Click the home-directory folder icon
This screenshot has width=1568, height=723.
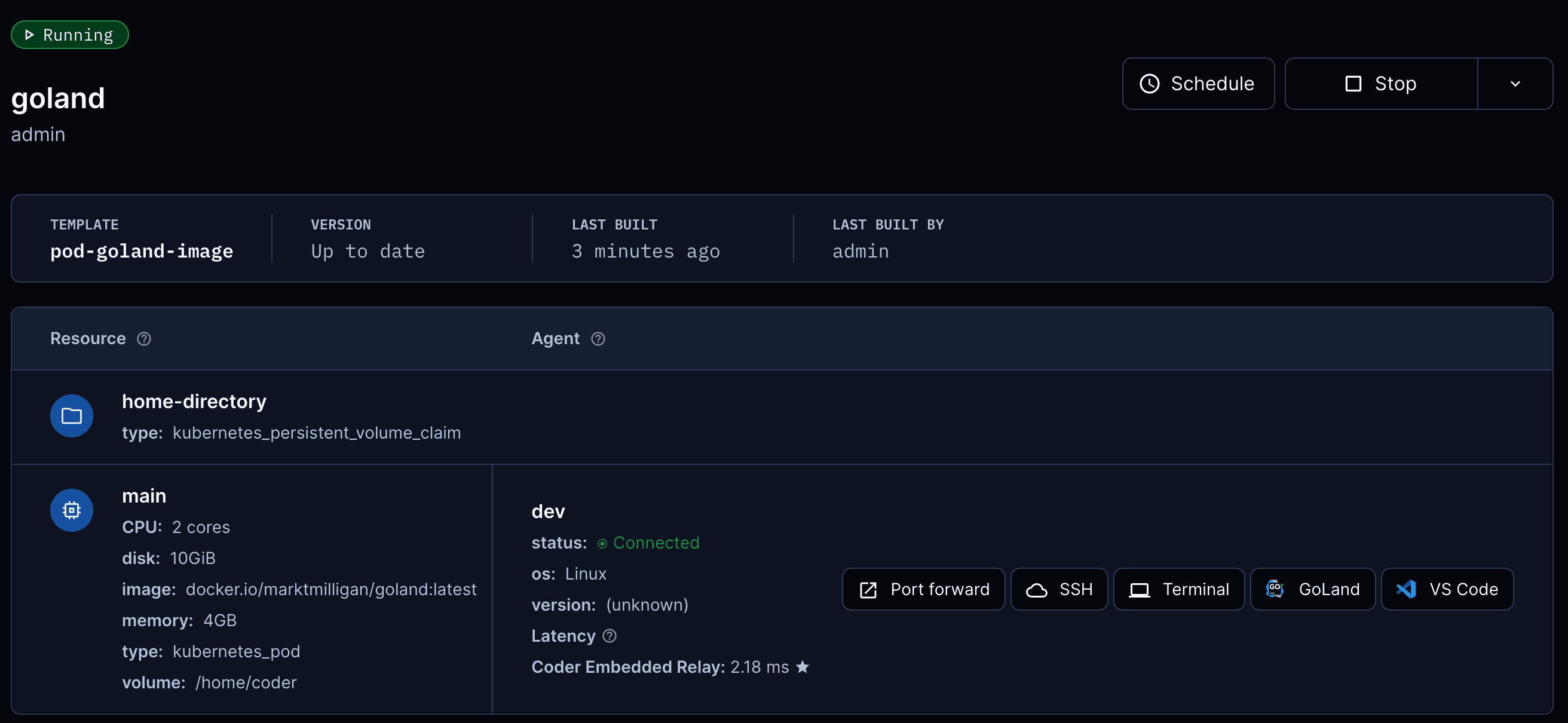point(71,416)
